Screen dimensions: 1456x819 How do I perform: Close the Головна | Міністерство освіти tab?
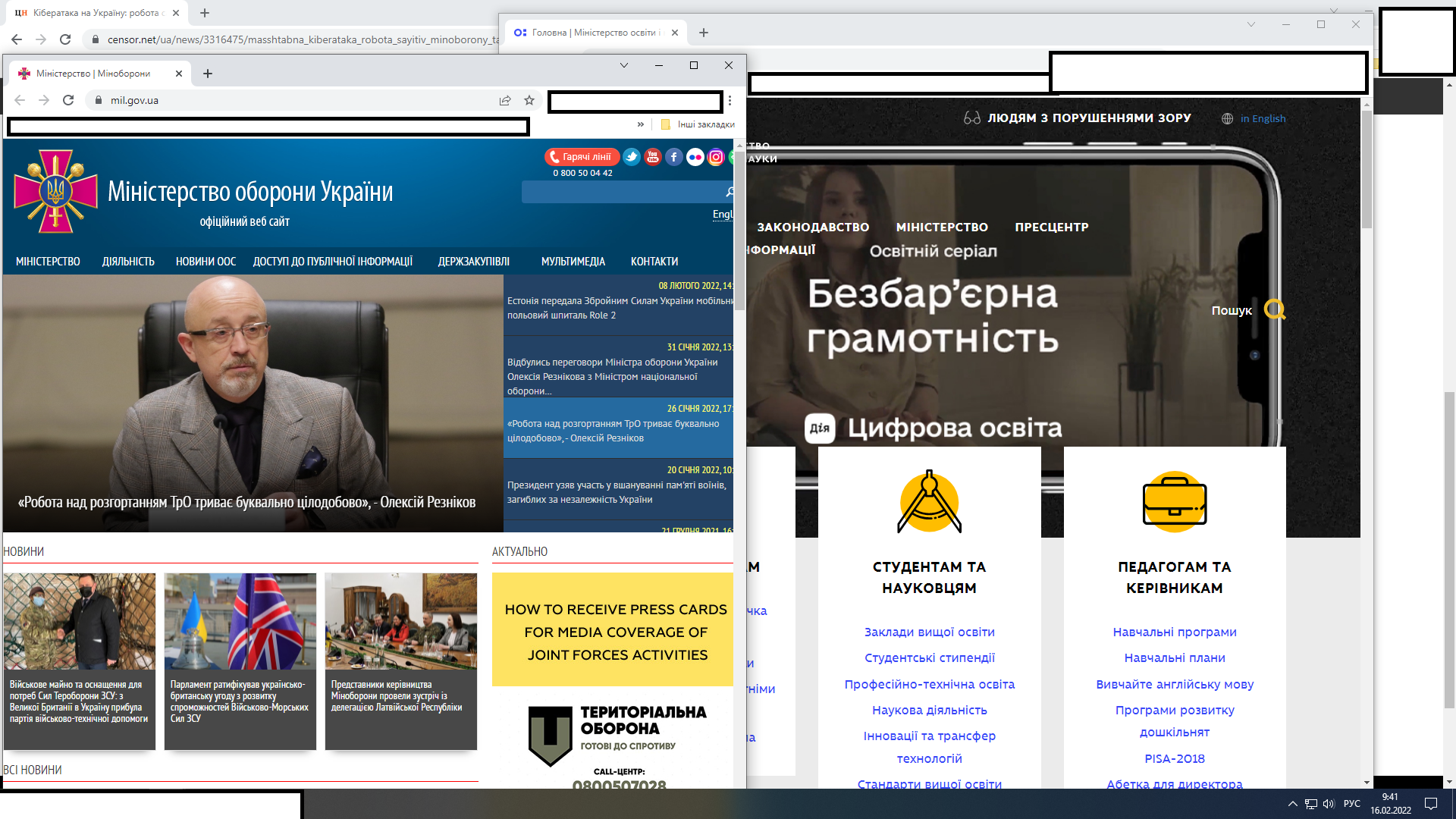675,33
